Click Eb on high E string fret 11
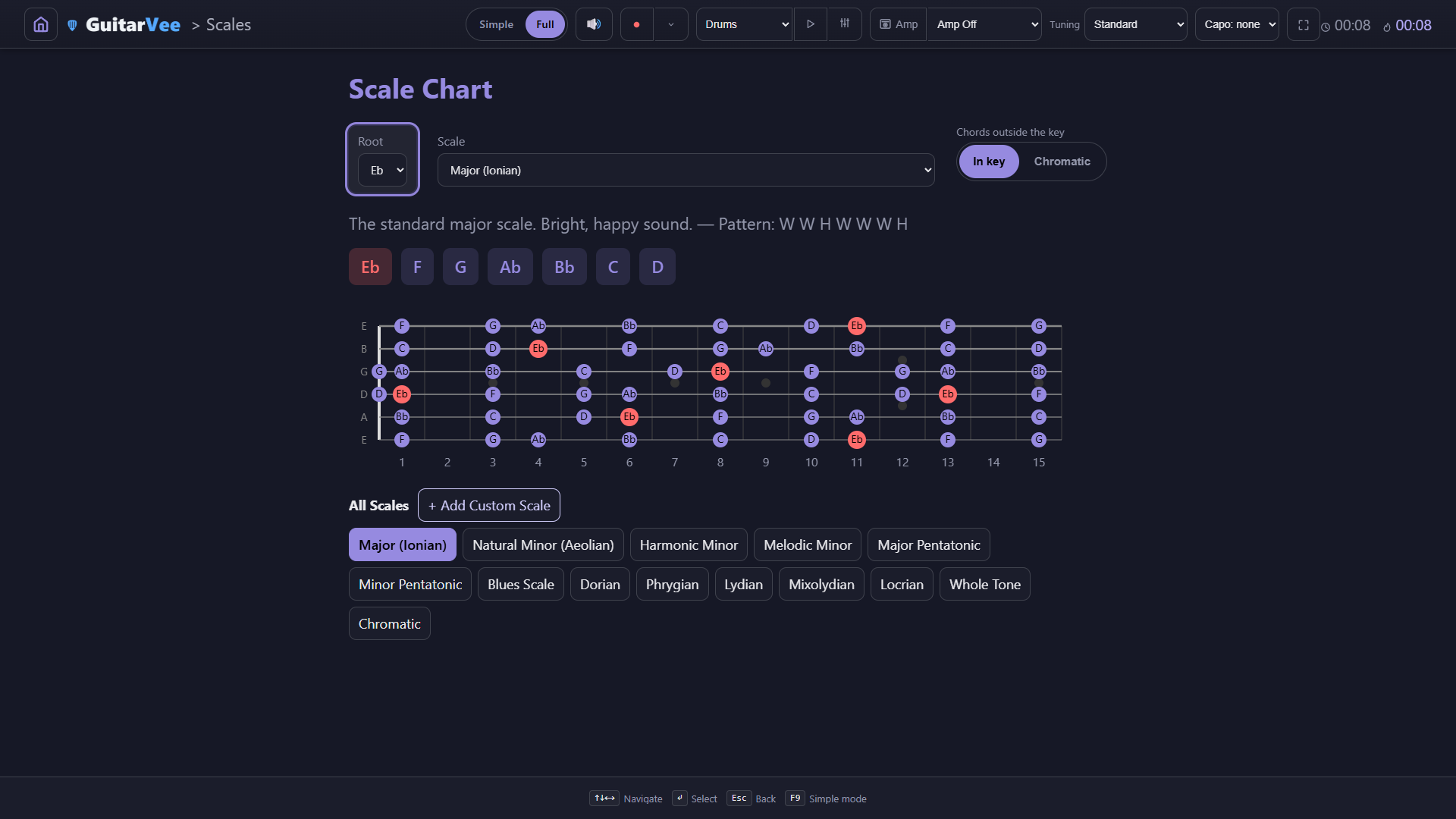 [x=857, y=326]
